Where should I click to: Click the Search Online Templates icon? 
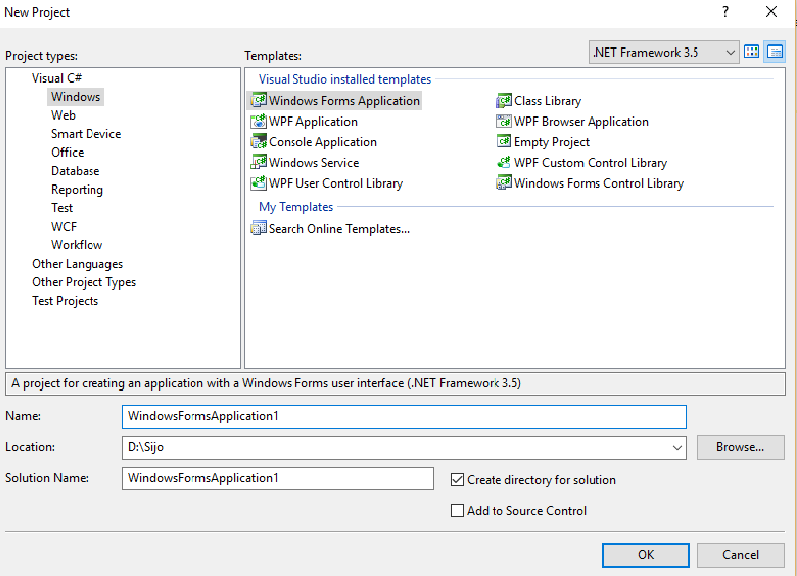point(259,229)
